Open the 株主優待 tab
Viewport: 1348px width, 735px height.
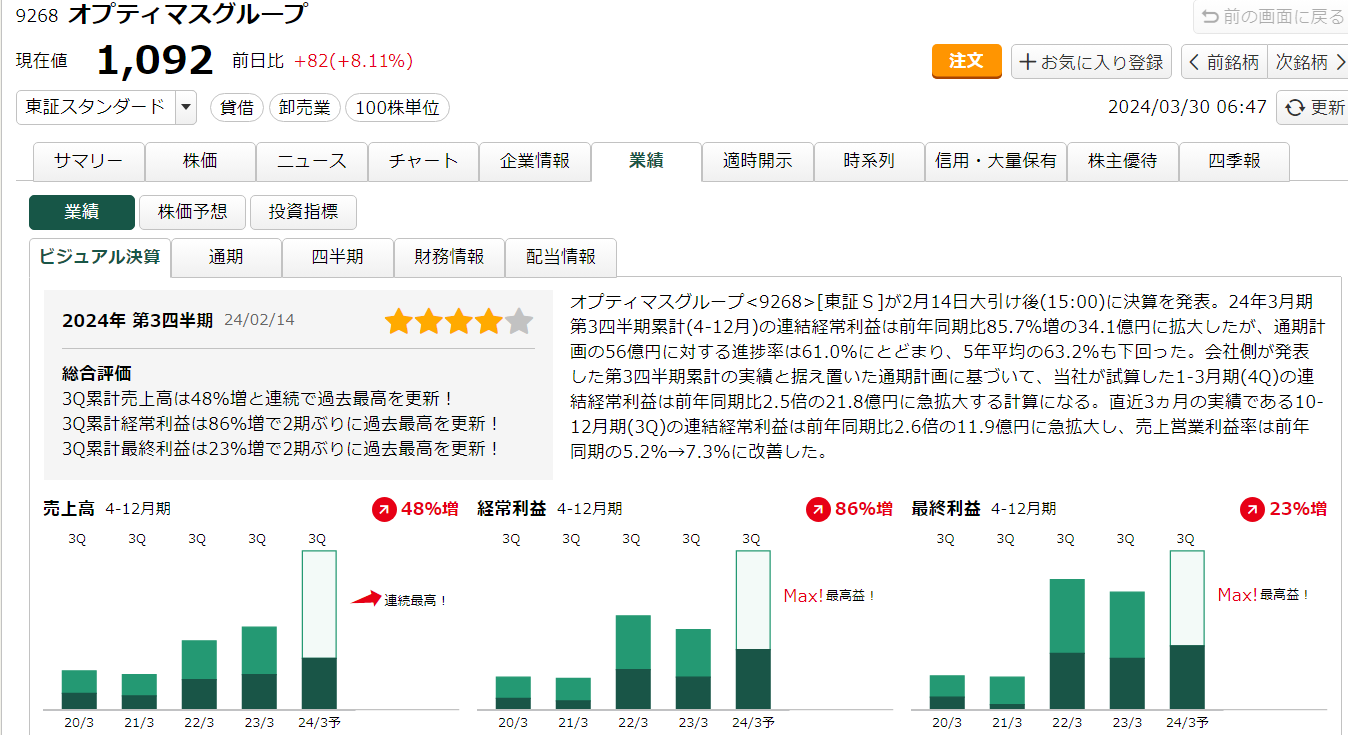[x=1123, y=161]
